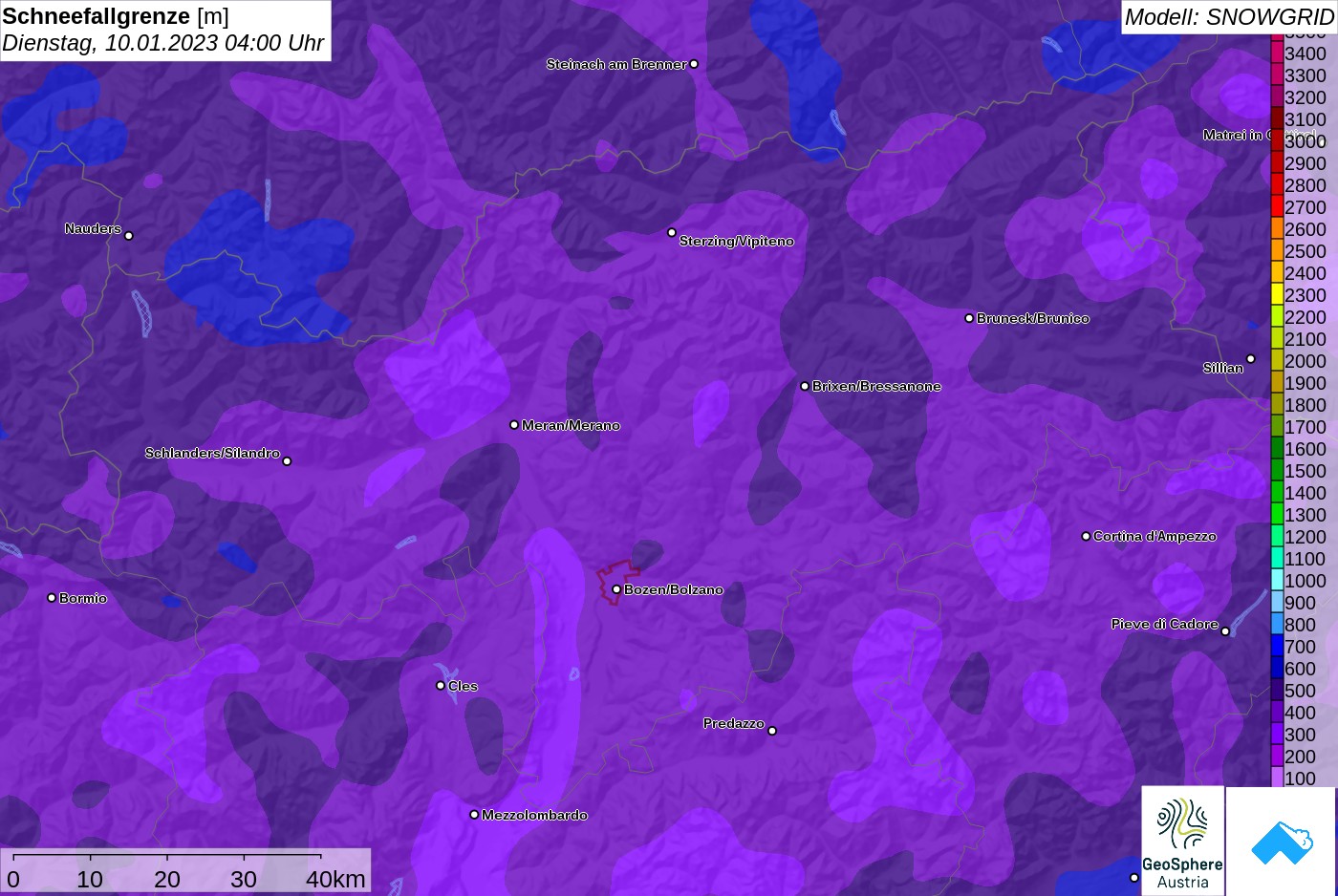The width and height of the screenshot is (1338, 896).
Task: Click the unlabeled city dot beside GeoSphere logo
Action: pos(1134,877)
